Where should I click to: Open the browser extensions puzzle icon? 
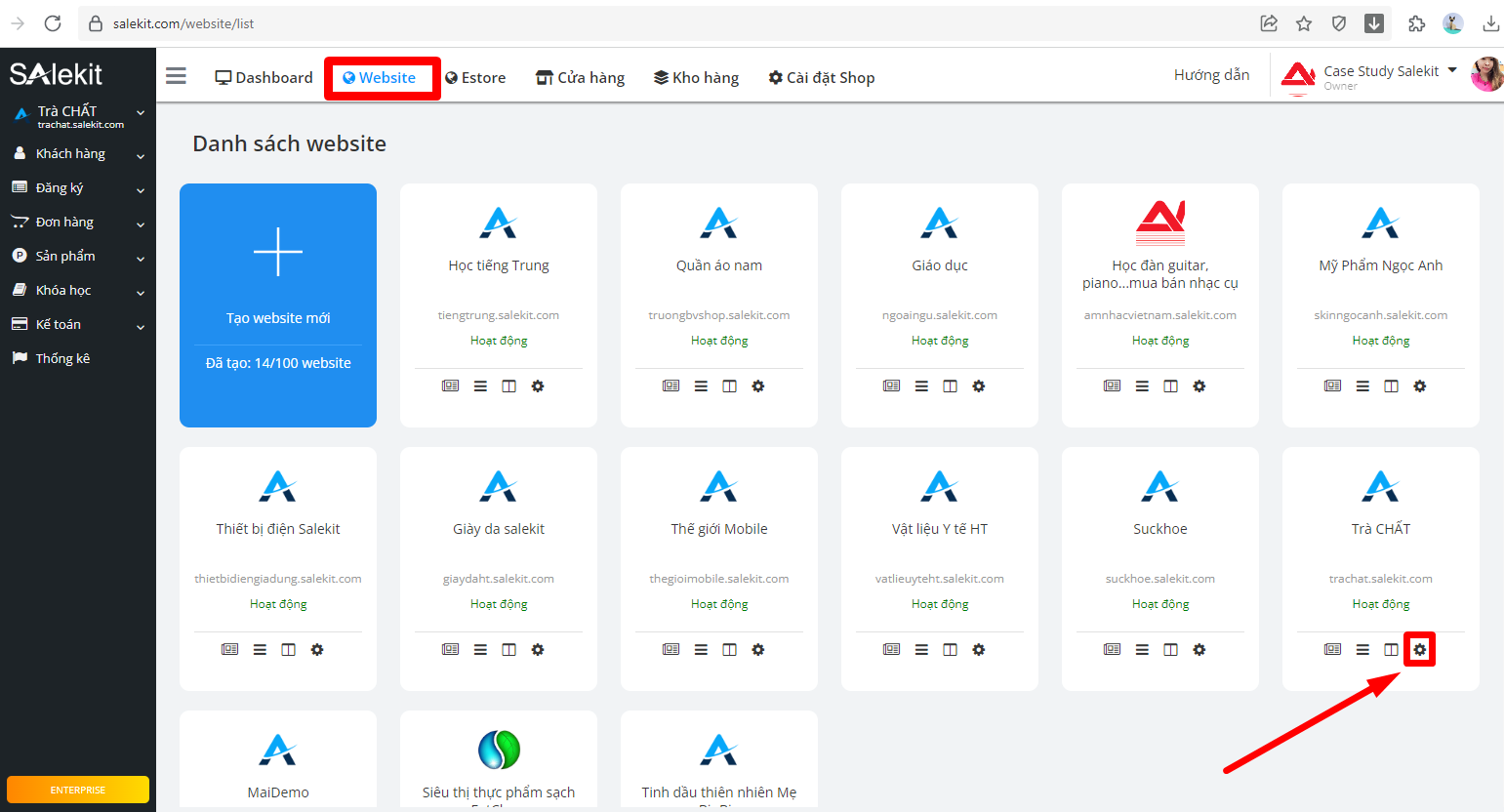pos(1416,23)
